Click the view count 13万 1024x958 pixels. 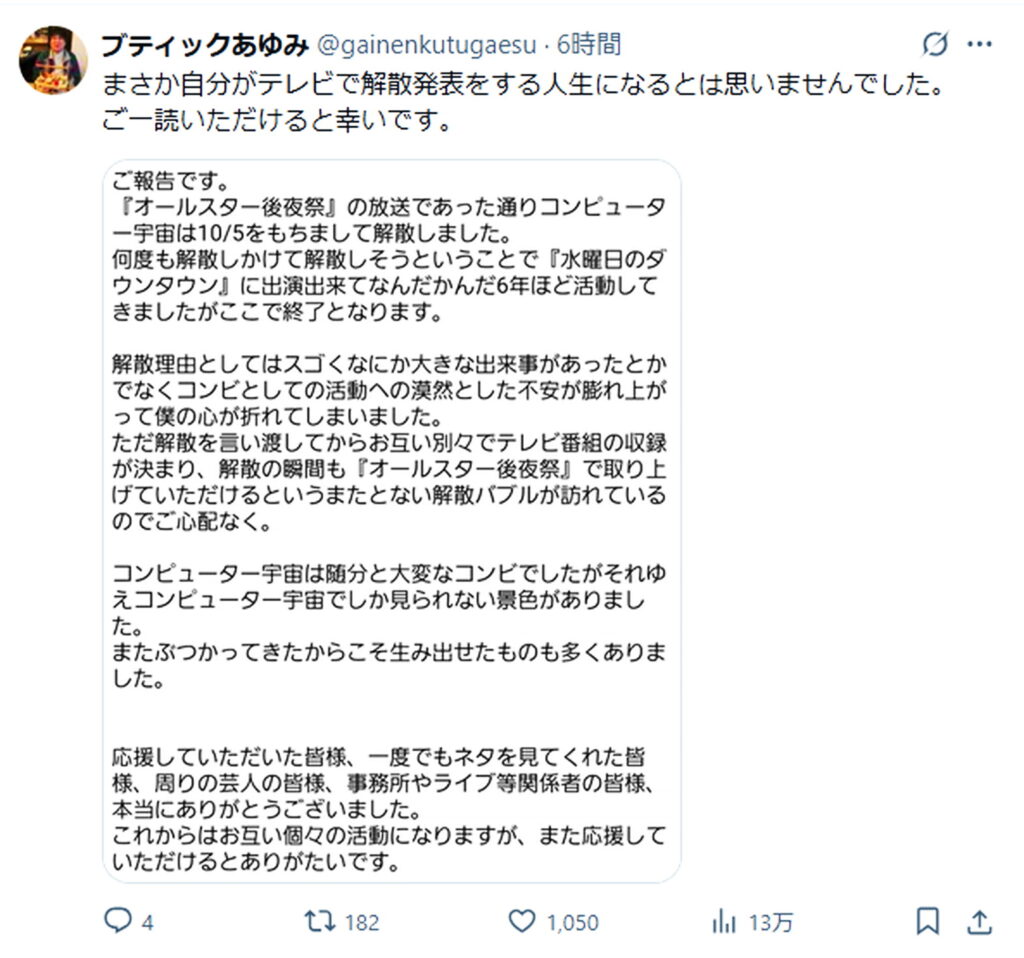[x=769, y=922]
